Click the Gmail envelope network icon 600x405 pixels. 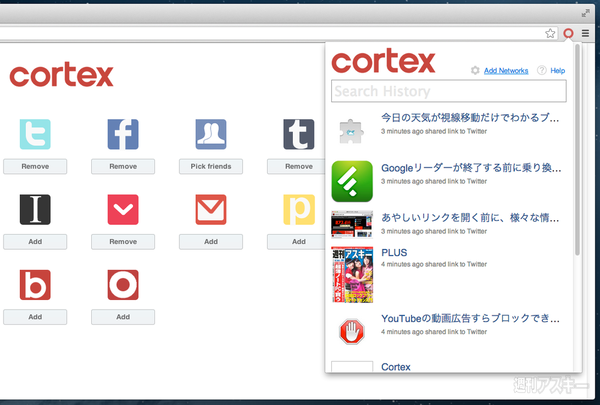point(211,209)
